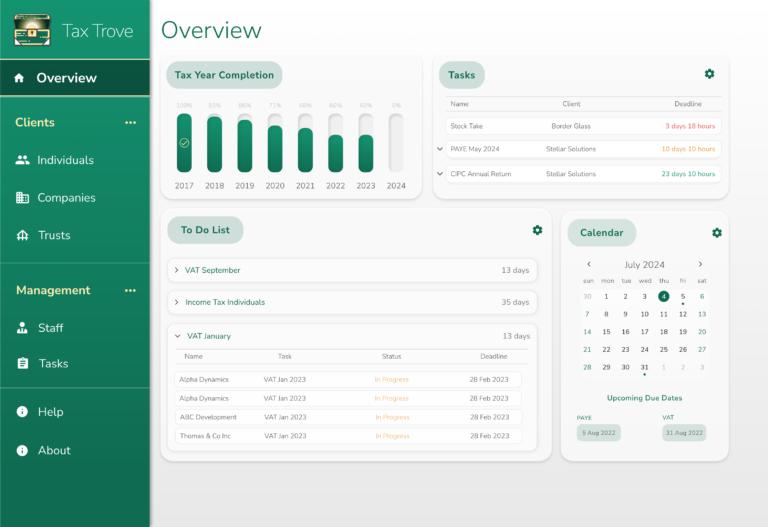Open the To Do List settings gear

(x=537, y=230)
